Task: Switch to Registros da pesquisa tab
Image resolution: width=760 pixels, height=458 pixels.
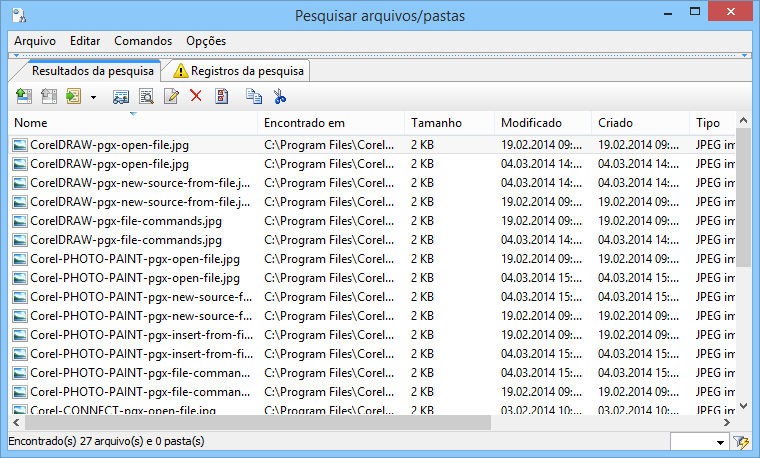Action: coord(239,71)
